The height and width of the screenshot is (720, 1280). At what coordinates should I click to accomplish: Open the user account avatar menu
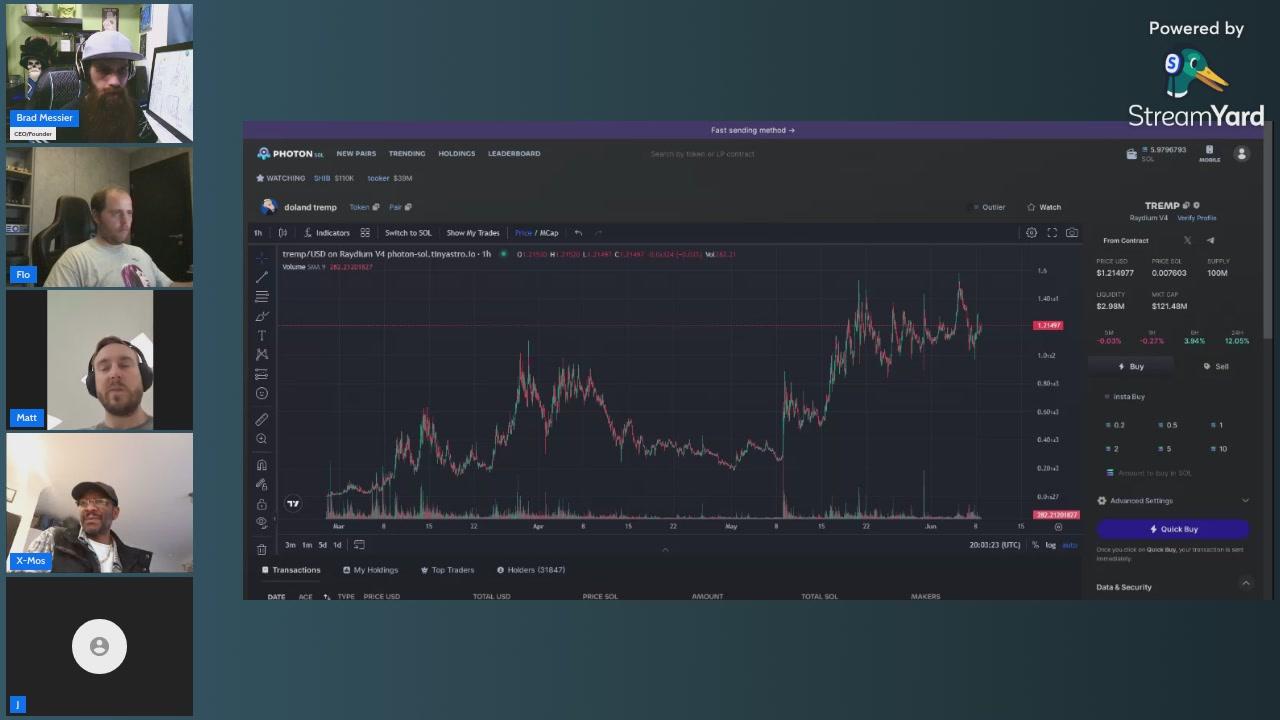[x=1242, y=154]
